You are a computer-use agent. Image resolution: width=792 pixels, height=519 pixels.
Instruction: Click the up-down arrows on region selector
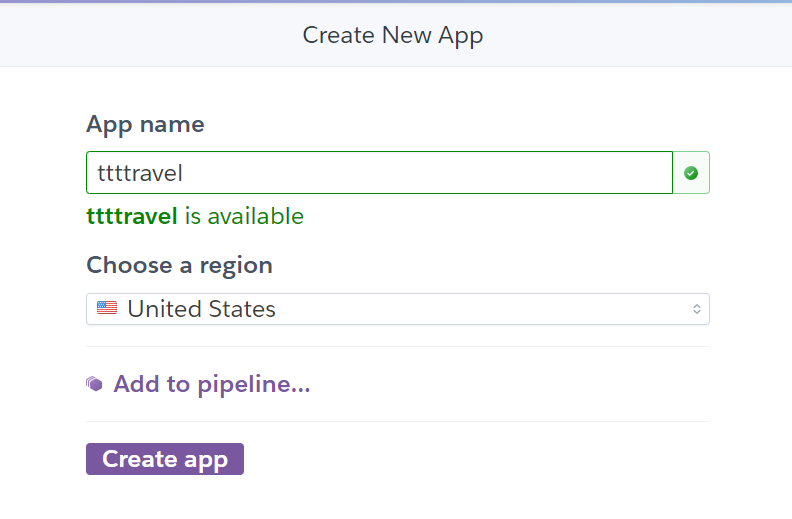[x=697, y=309]
